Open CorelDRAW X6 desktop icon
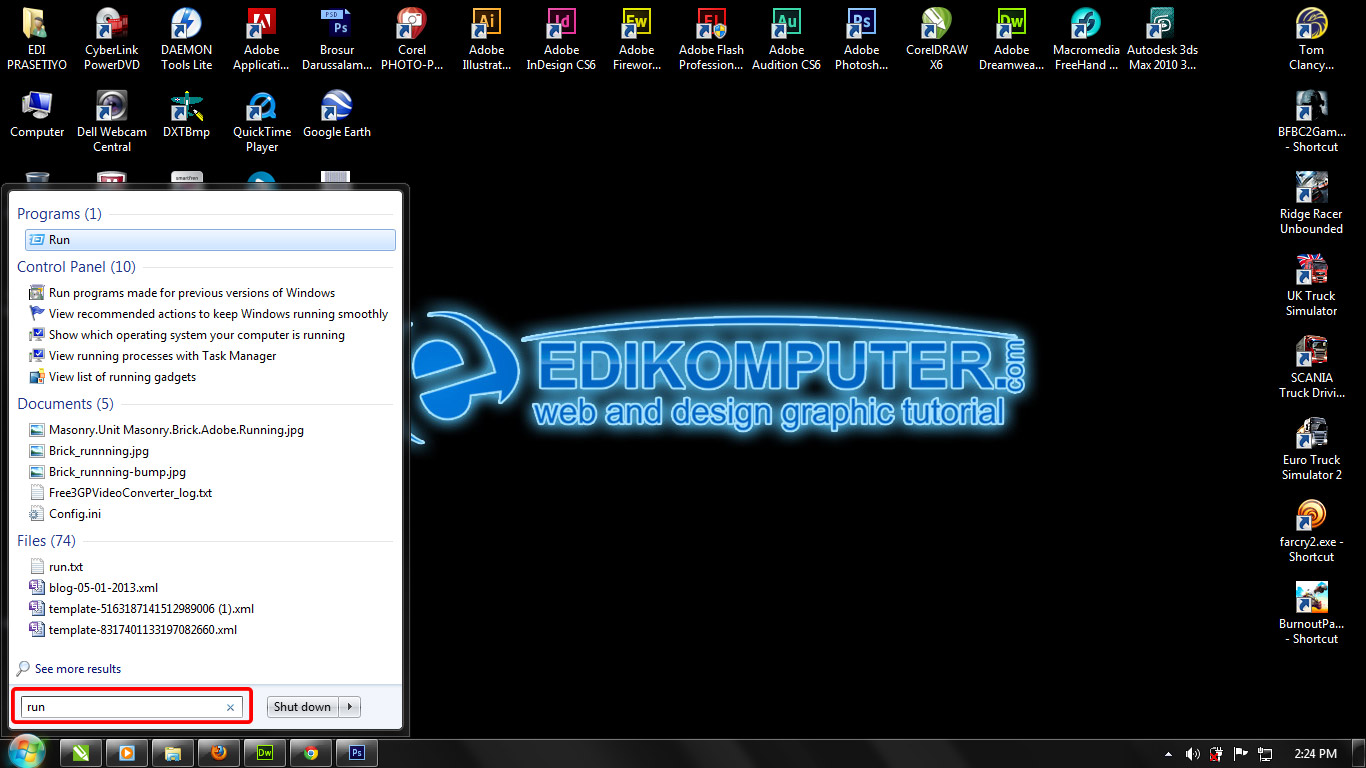 click(937, 39)
